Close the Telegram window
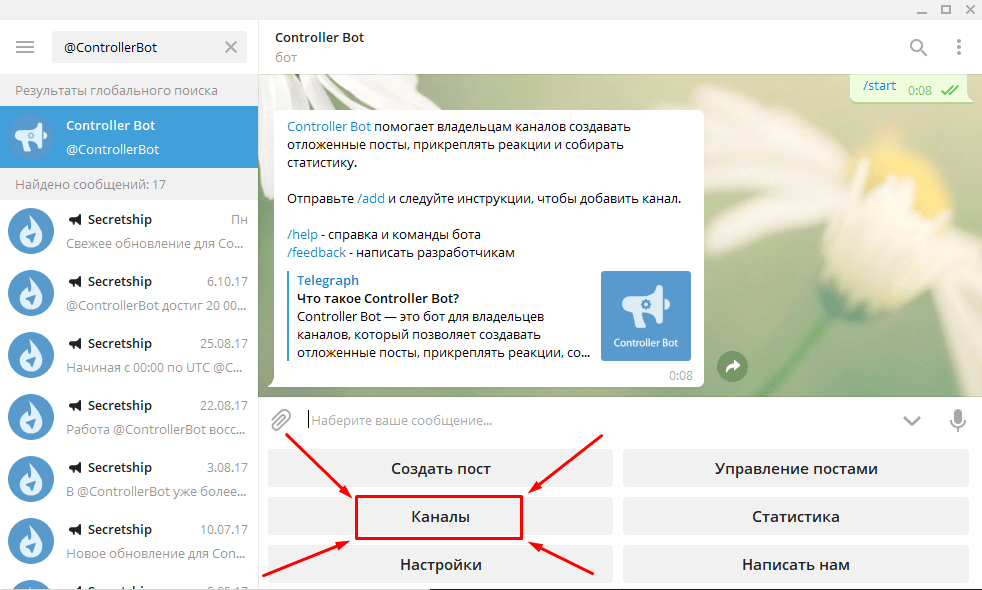This screenshot has width=982, height=590. click(x=970, y=9)
